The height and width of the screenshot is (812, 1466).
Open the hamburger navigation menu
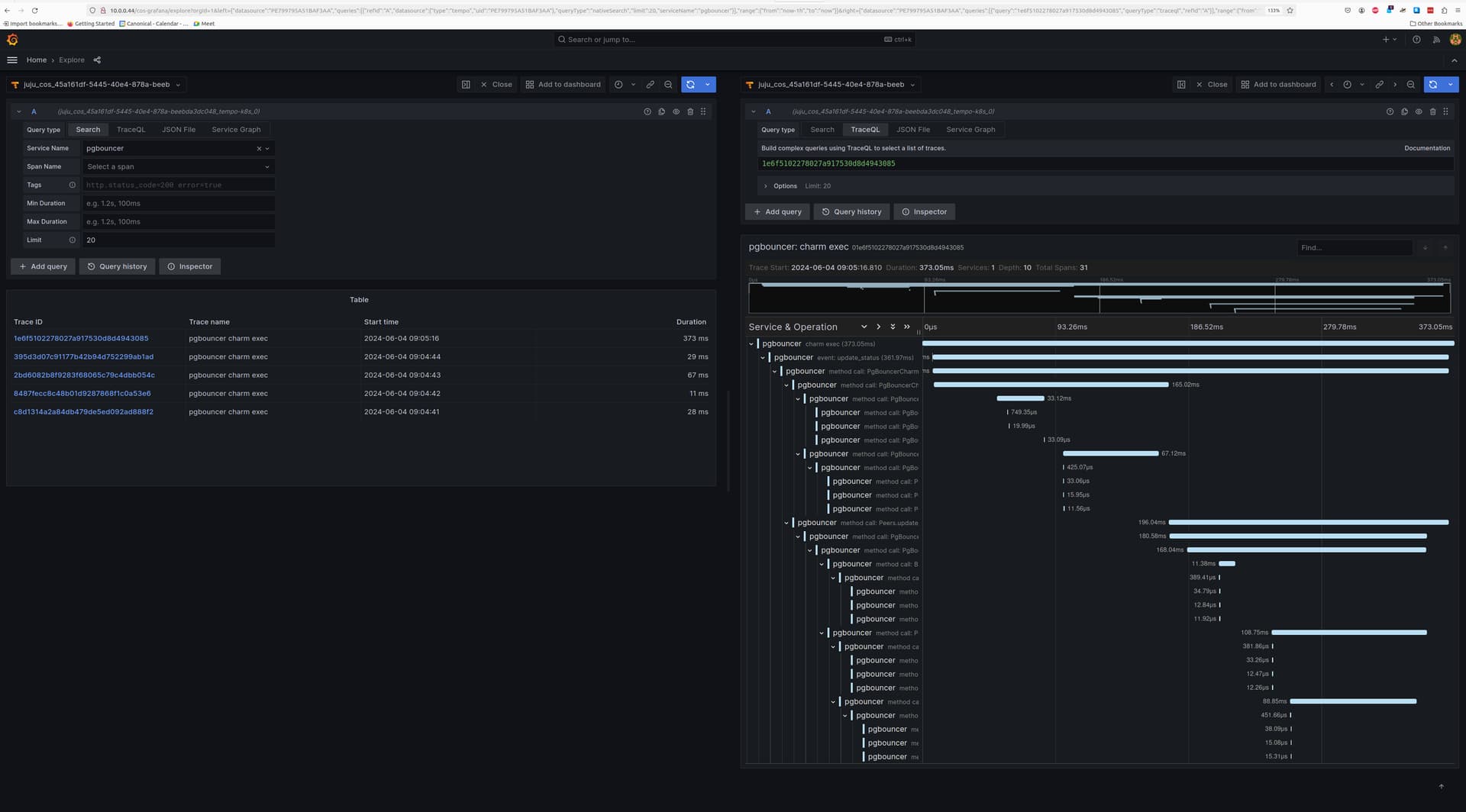[x=12, y=60]
